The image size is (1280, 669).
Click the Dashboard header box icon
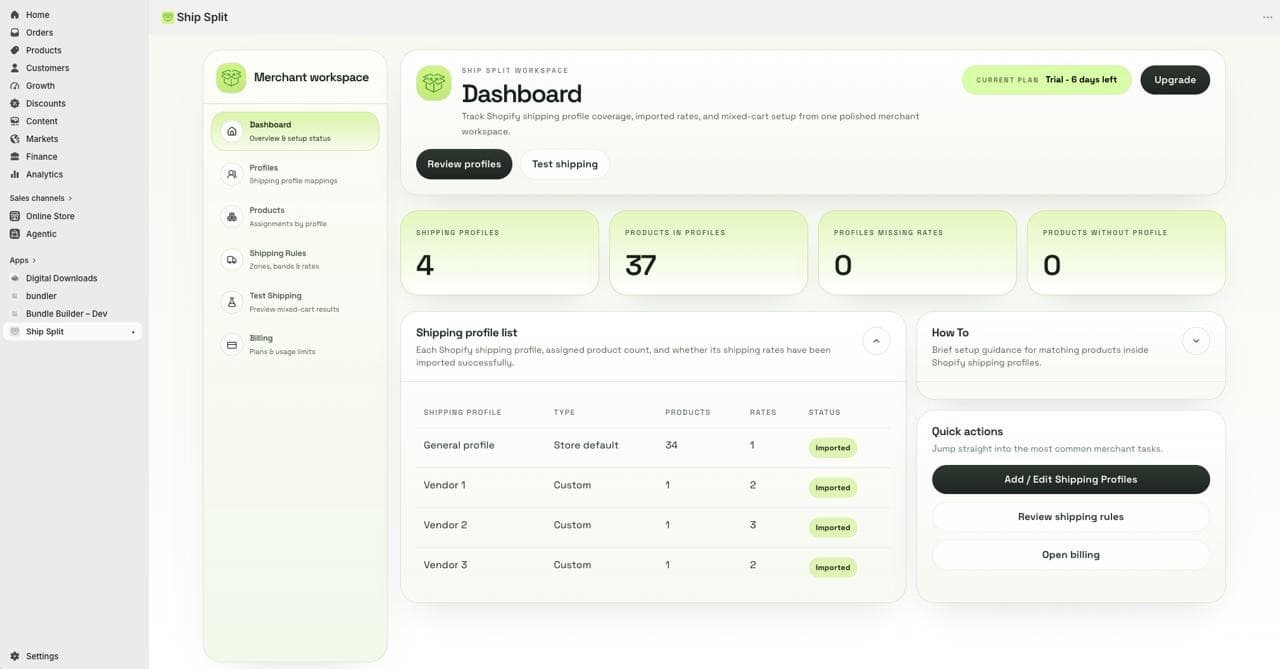tap(434, 83)
